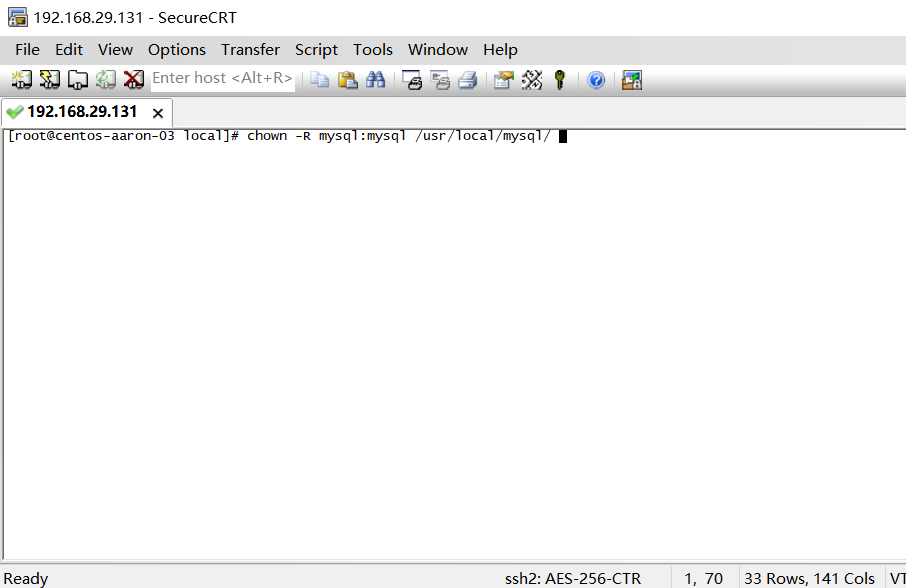
Task: Click the Connect in Tab icon
Action: (x=77, y=80)
